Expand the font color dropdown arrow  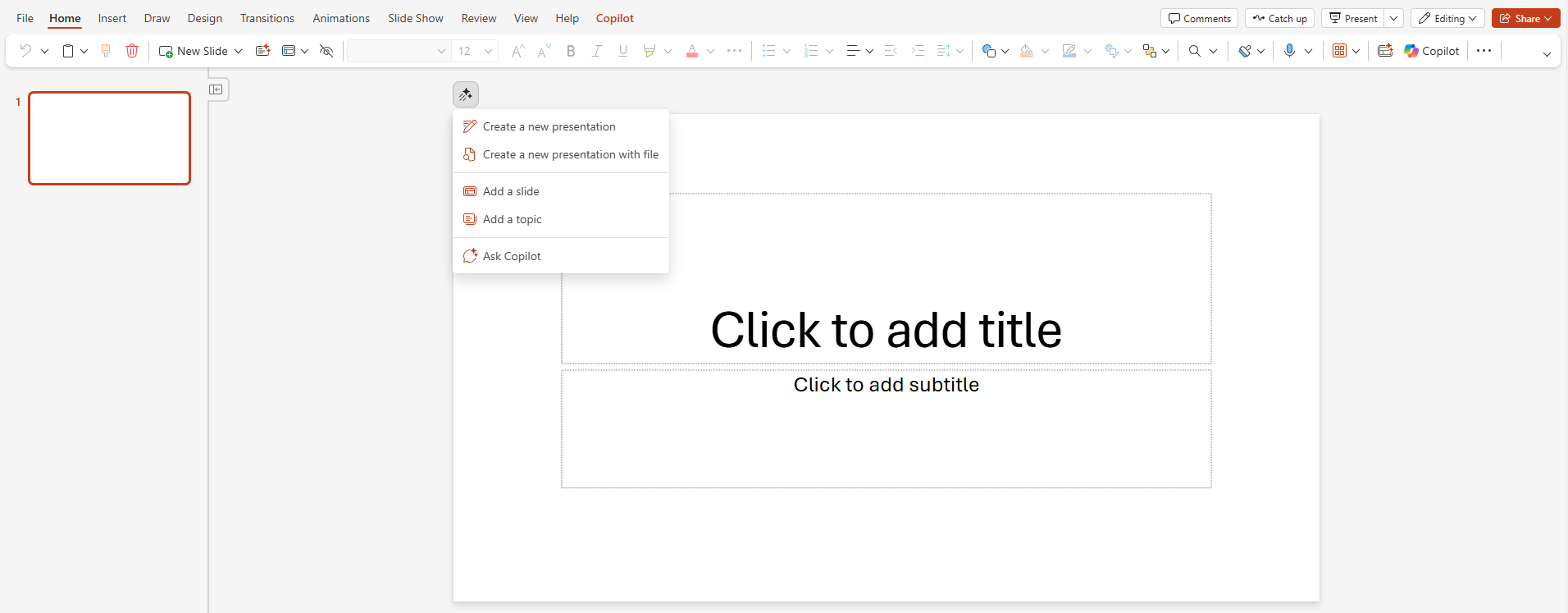click(x=710, y=51)
